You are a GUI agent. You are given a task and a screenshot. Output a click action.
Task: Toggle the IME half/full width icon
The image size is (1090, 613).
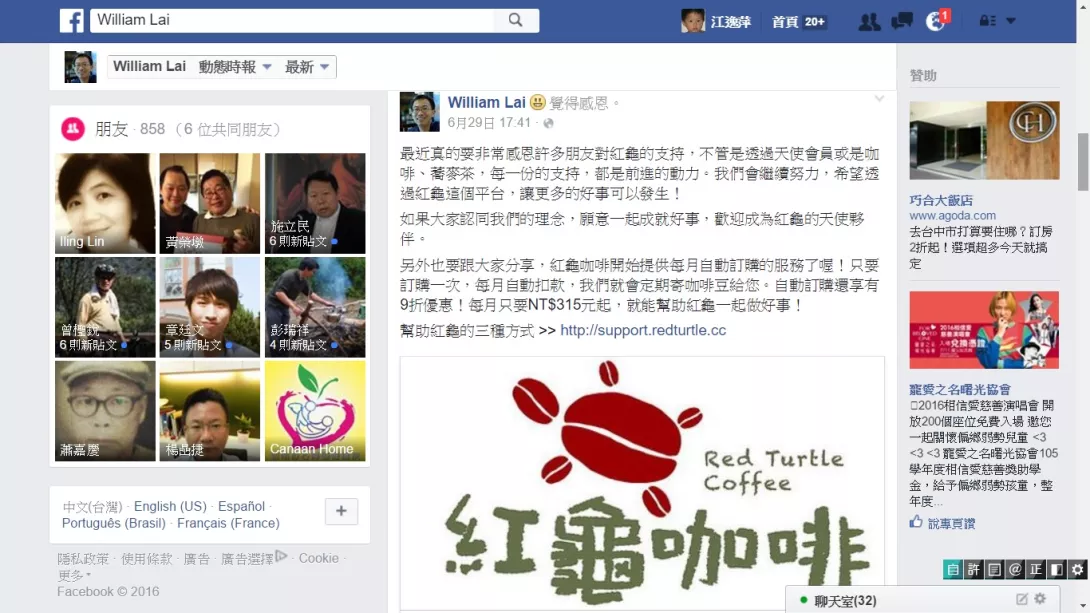1057,569
